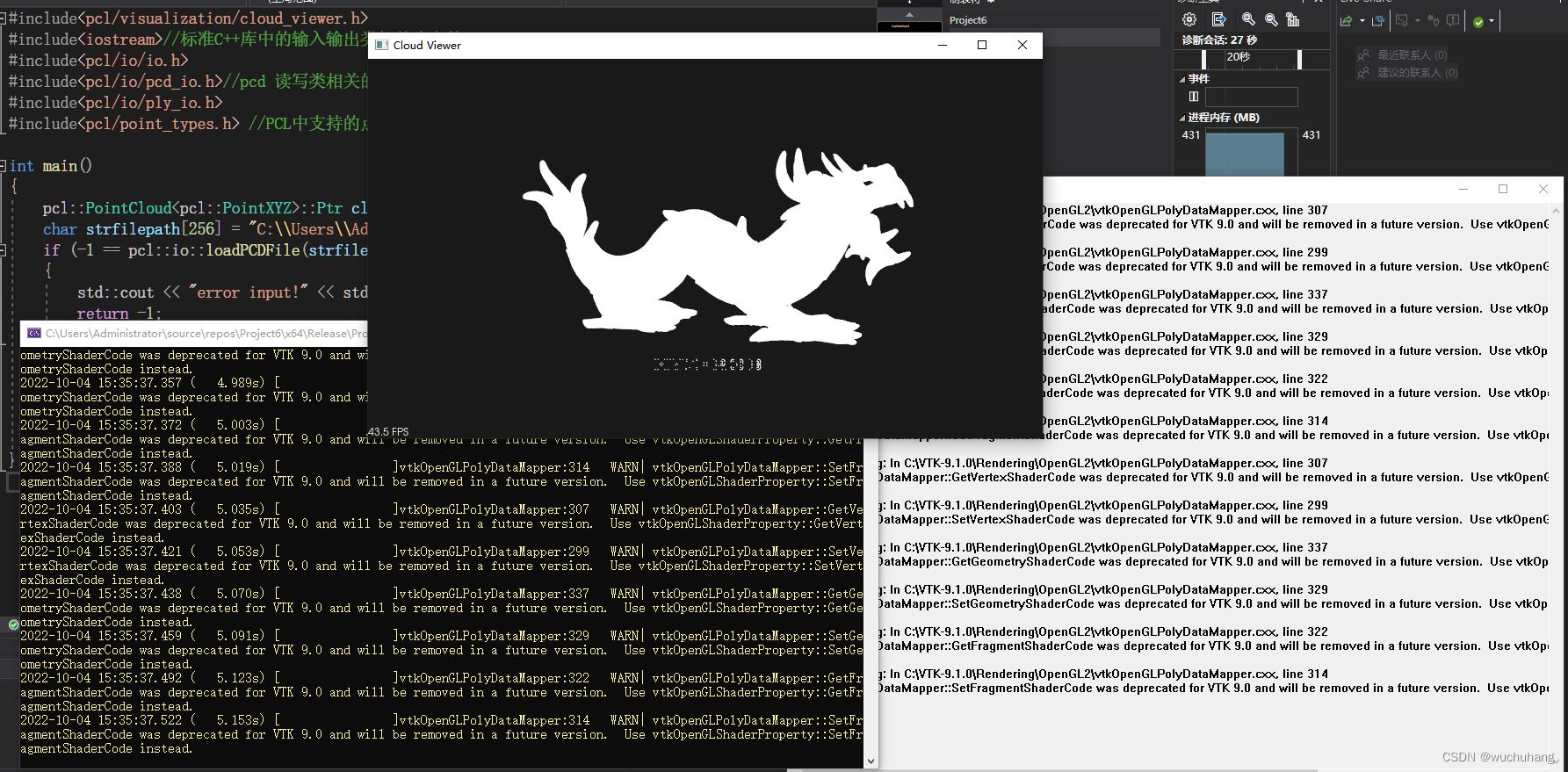This screenshot has width=1568, height=772.
Task: Minimize the white log window
Action: coord(1463,189)
